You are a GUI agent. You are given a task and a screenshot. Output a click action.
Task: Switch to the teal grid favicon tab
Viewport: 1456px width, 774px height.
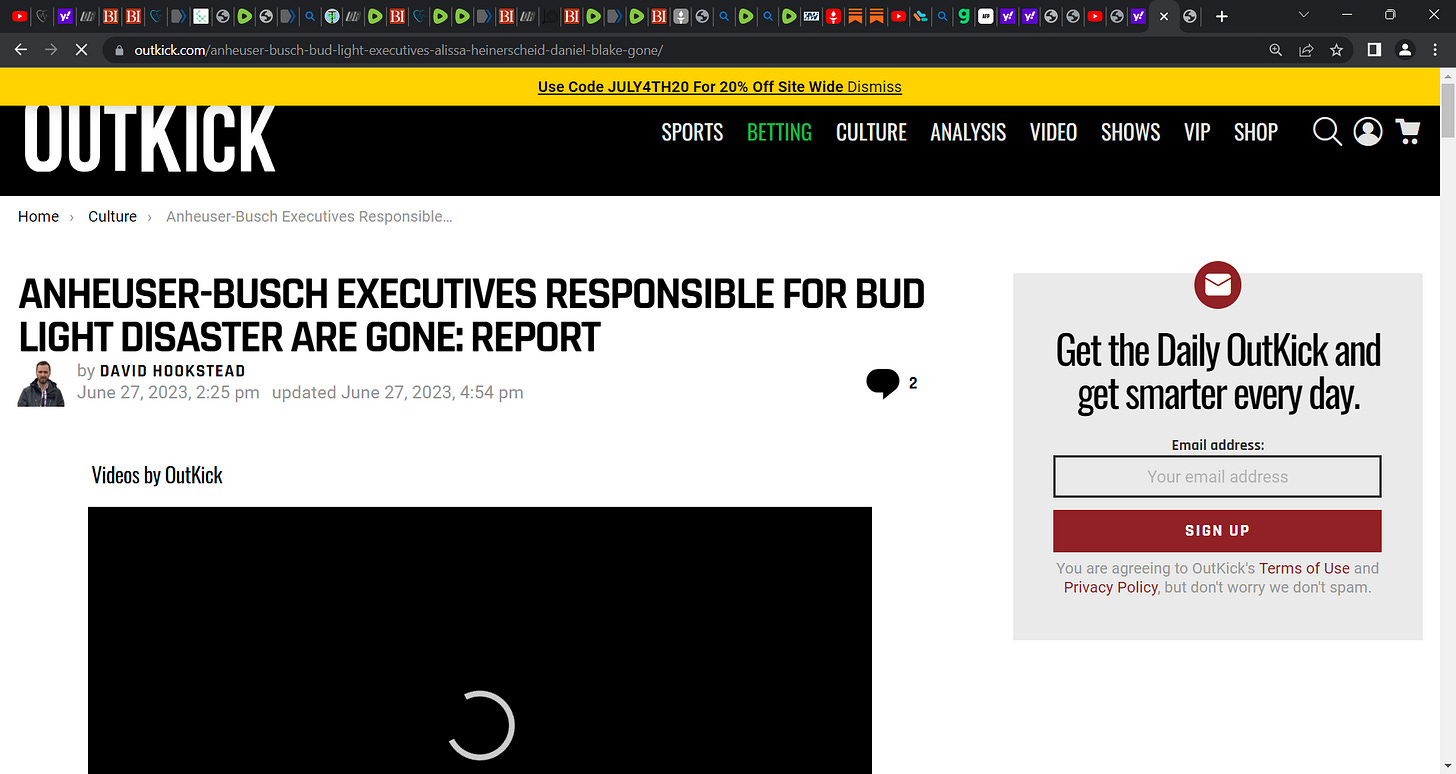click(201, 16)
